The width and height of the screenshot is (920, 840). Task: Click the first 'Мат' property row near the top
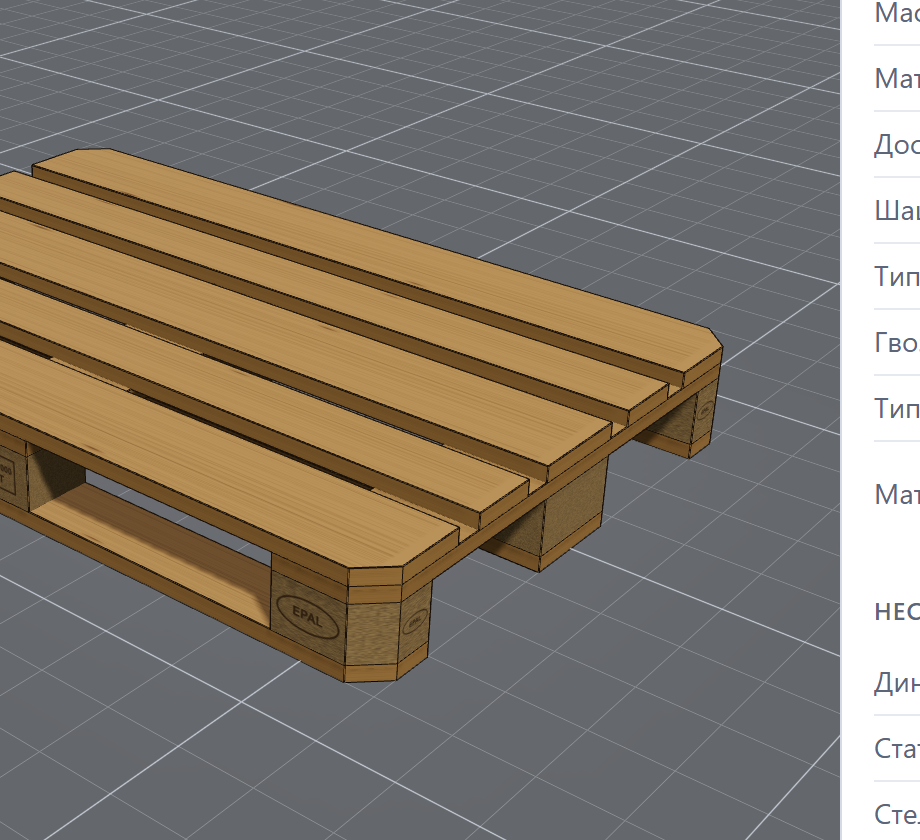pos(897,79)
